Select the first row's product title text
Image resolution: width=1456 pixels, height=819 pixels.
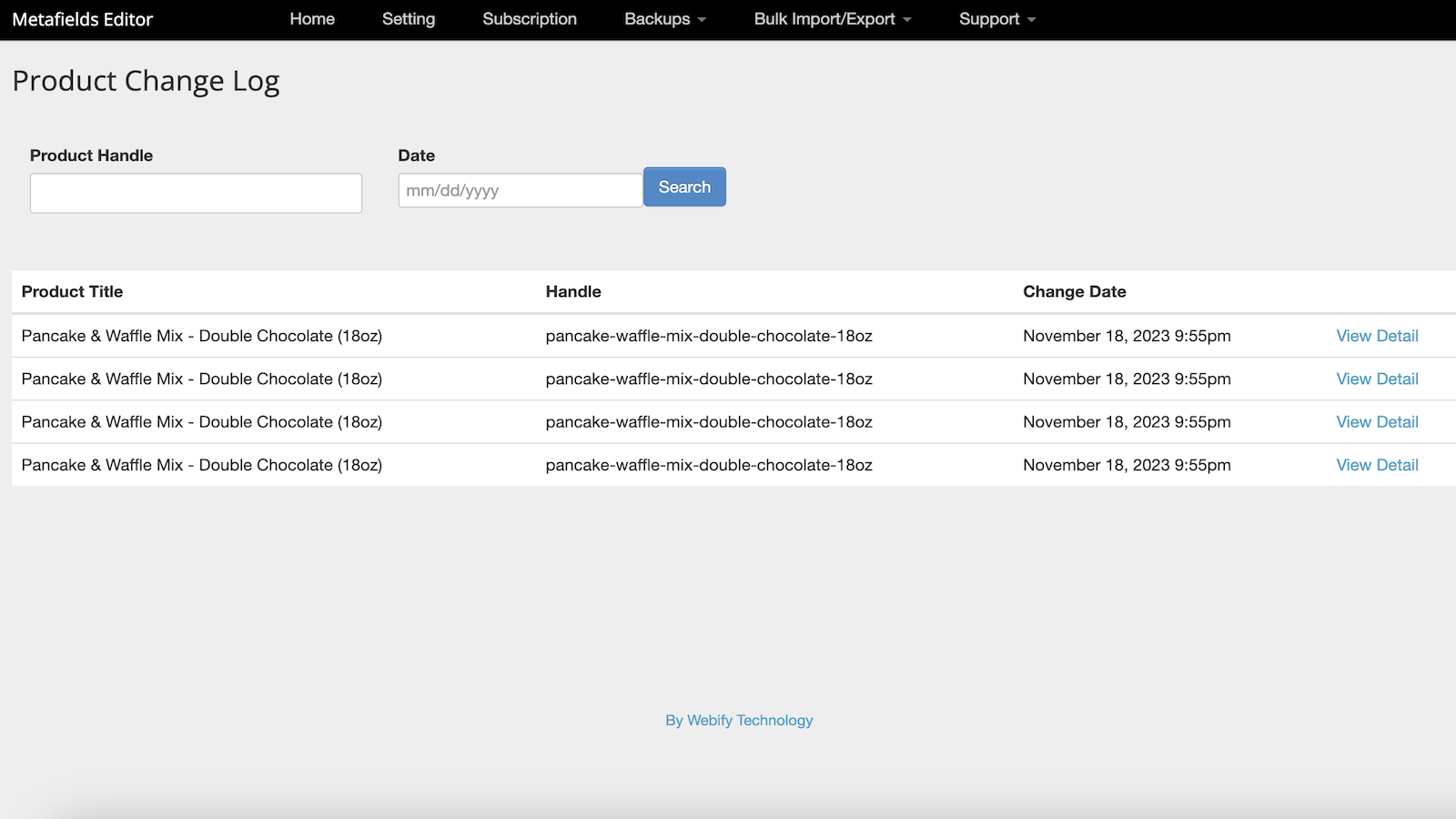coord(202,336)
